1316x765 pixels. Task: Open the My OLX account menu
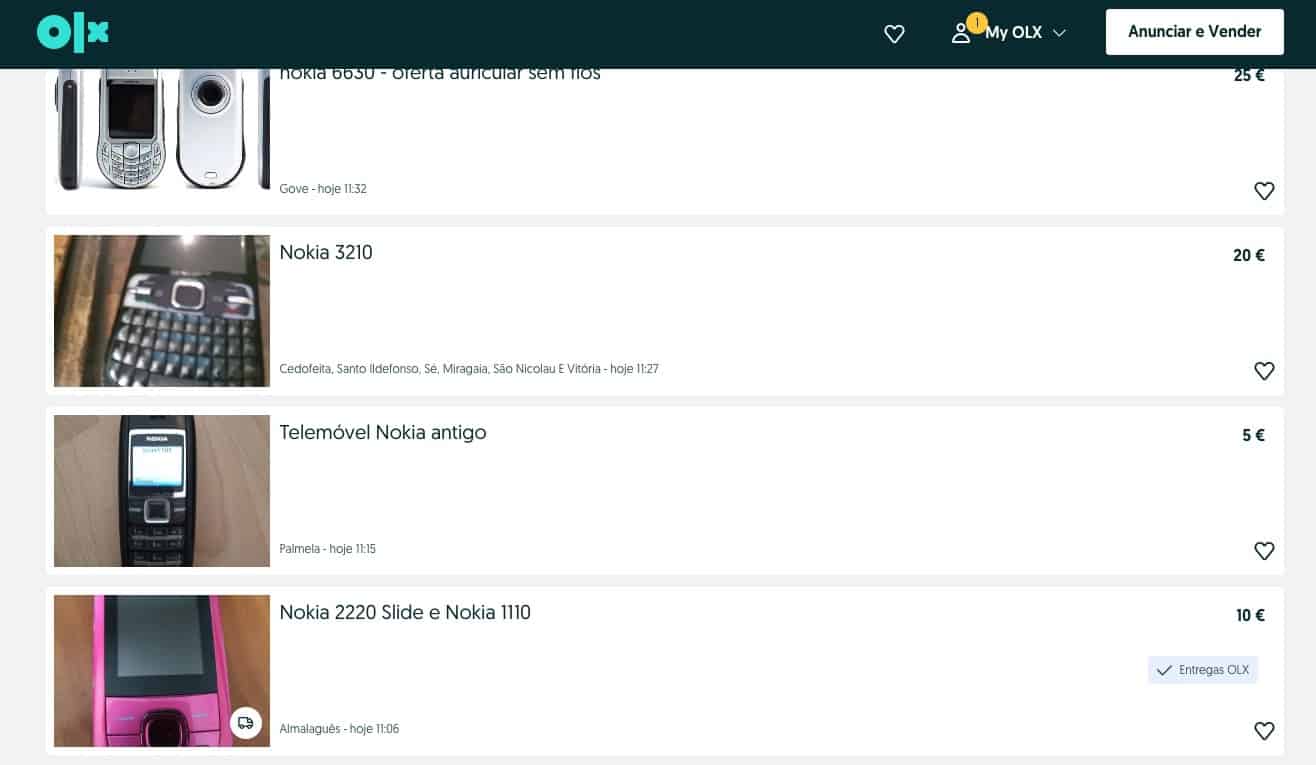point(1013,33)
